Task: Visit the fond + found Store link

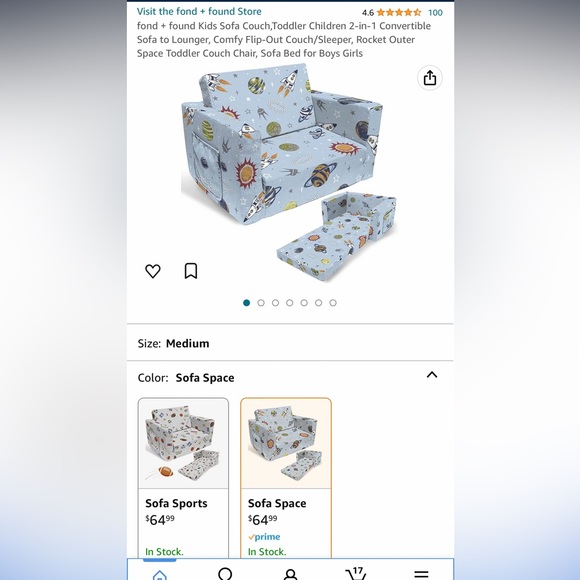Action: [199, 11]
